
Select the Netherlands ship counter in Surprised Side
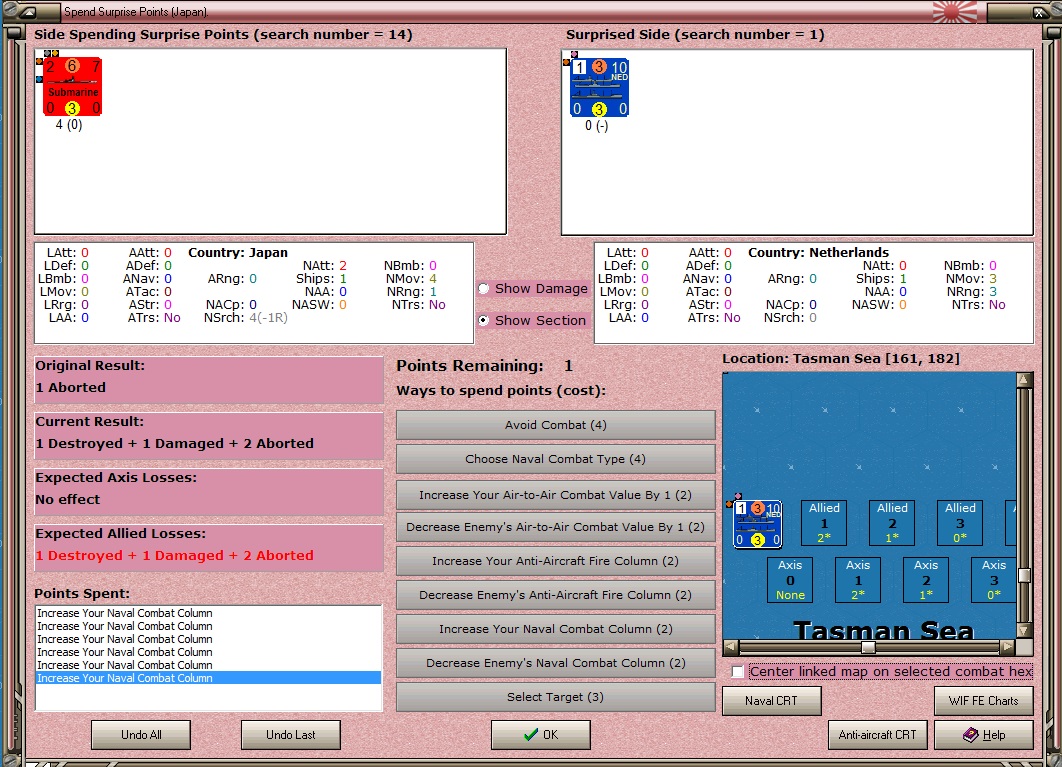[599, 87]
